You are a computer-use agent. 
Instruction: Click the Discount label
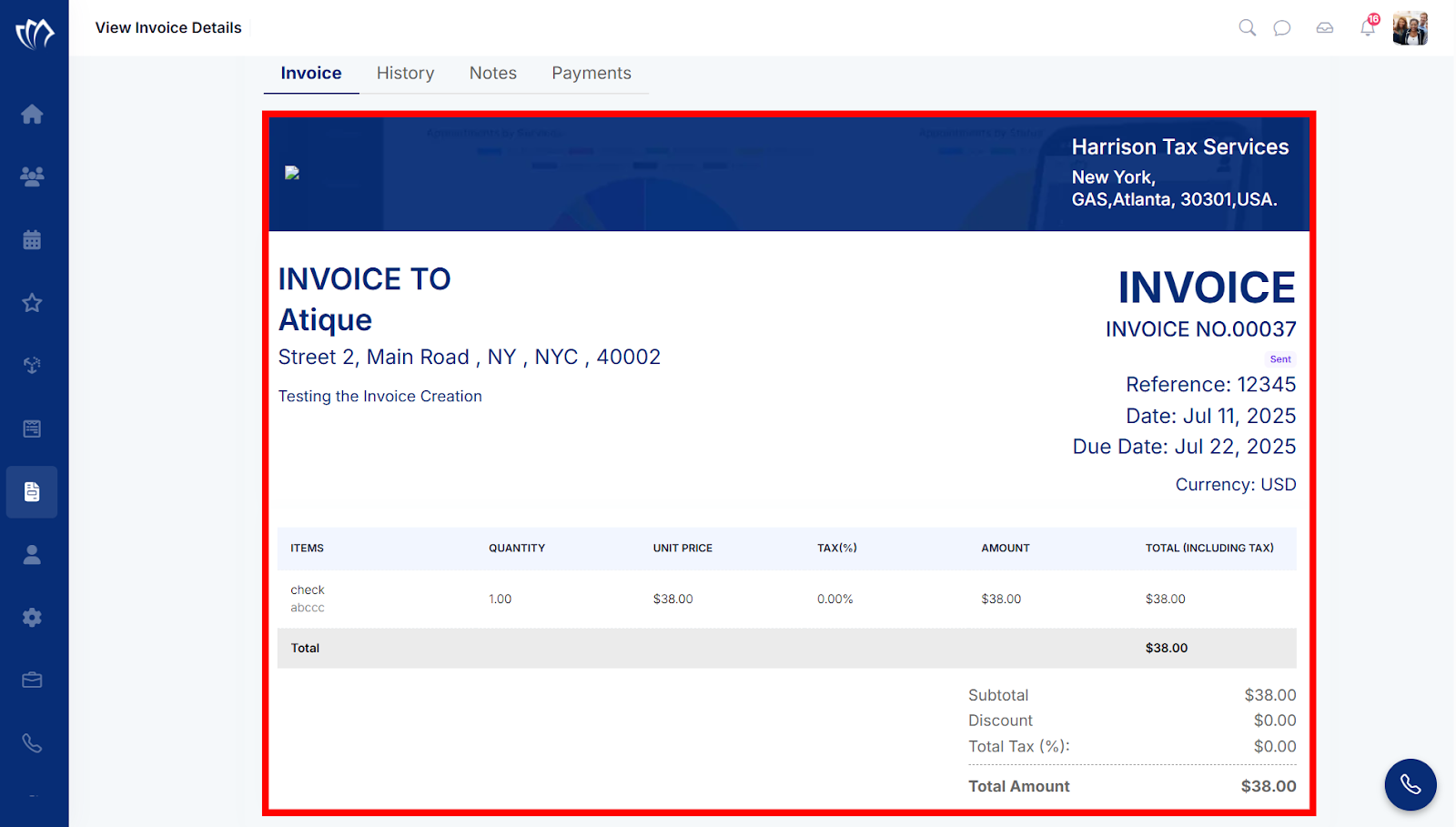coord(1000,721)
